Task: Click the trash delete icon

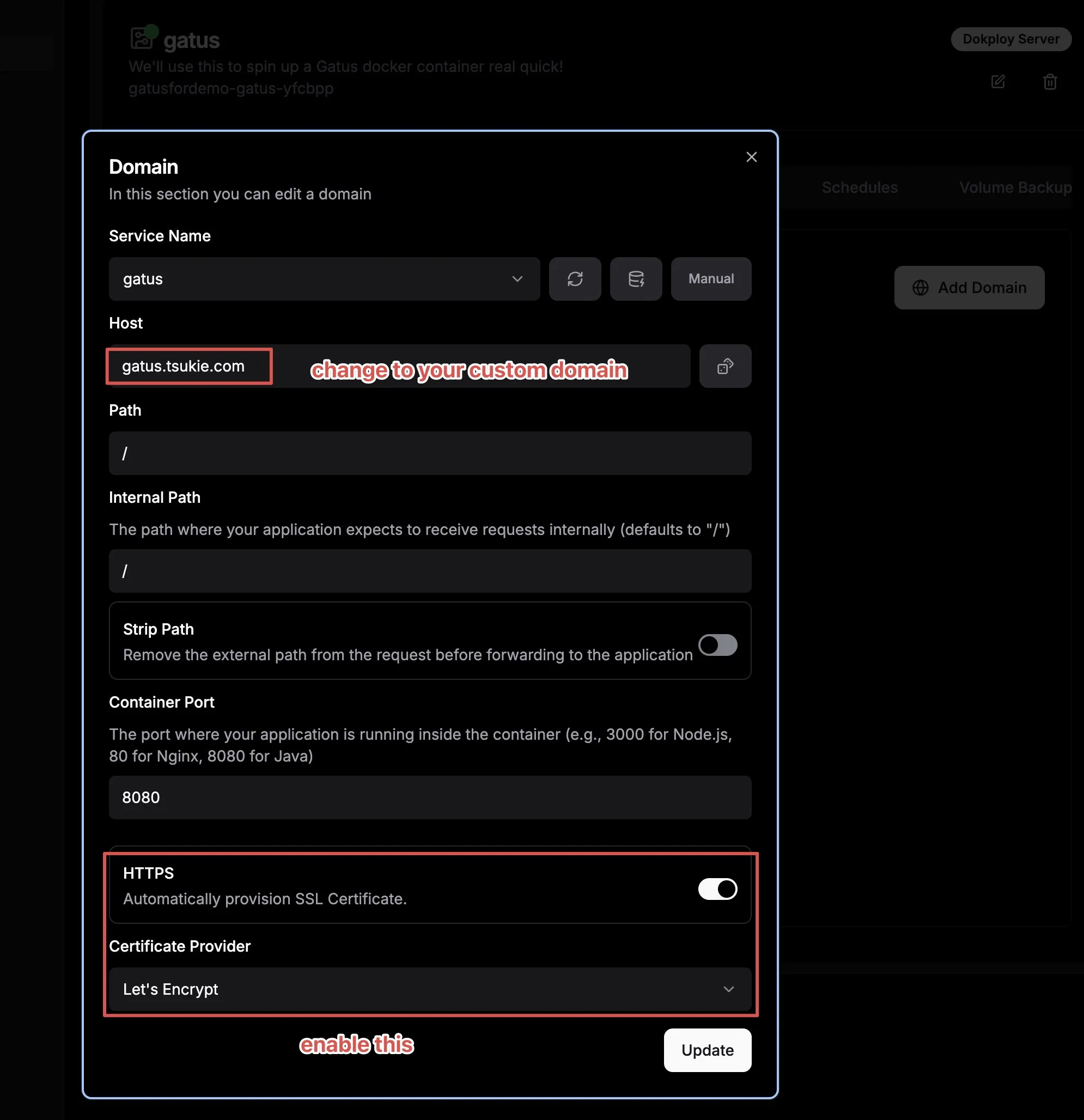Action: 1050,82
